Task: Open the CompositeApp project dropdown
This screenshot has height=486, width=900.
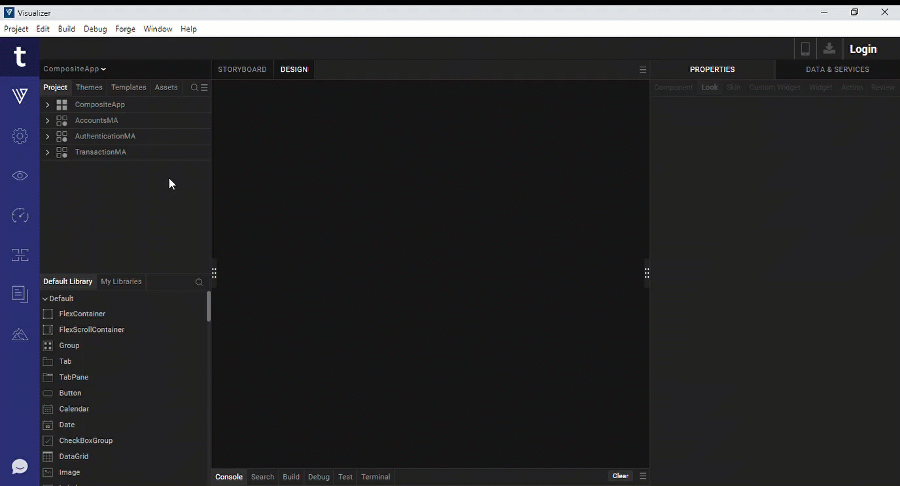Action: 75,69
